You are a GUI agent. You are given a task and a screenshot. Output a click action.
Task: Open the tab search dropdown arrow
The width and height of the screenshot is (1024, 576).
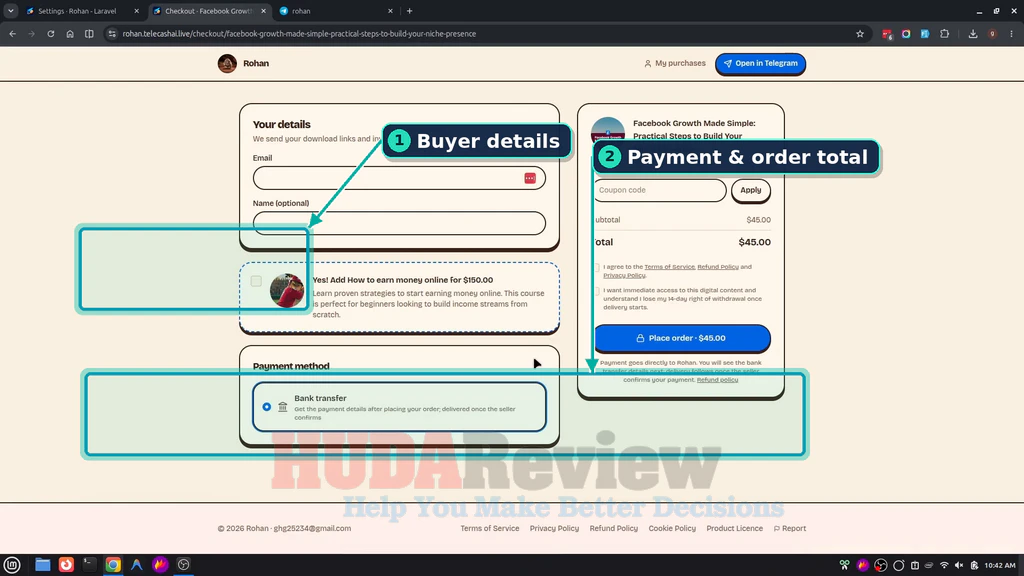pyautogui.click(x=10, y=11)
